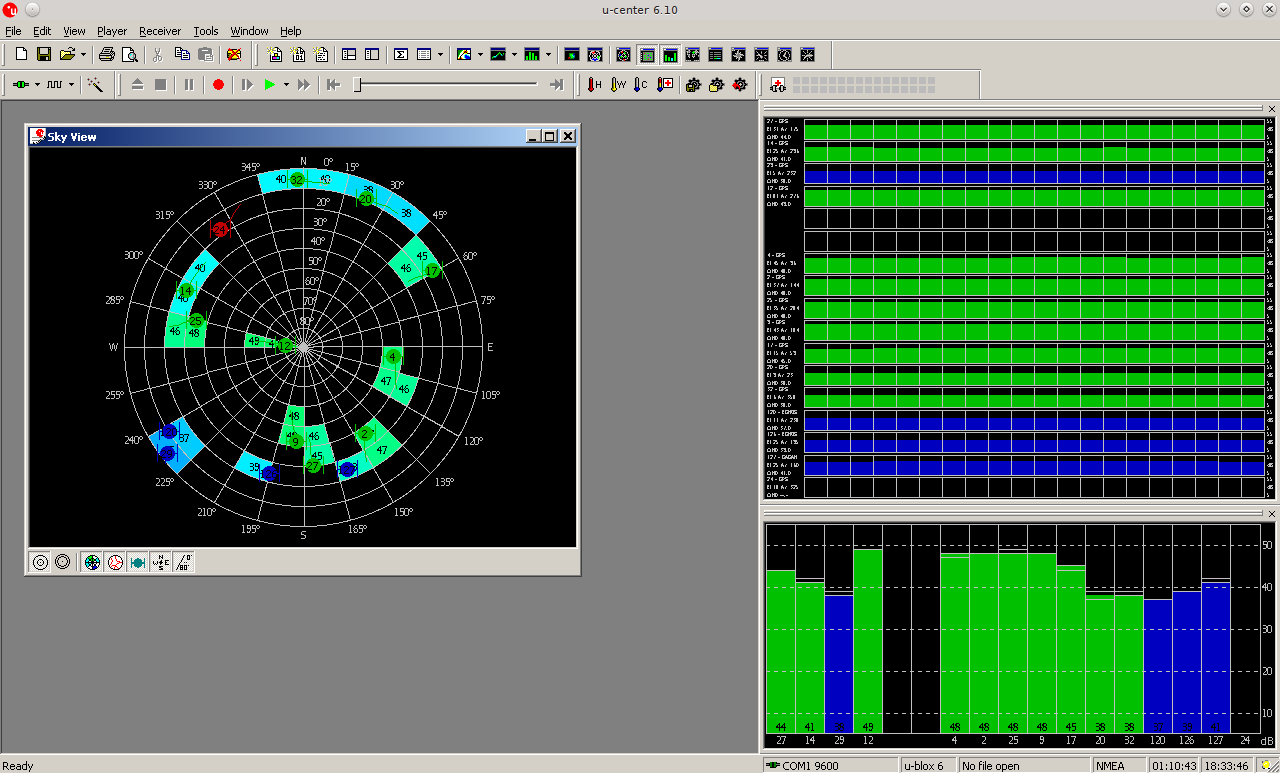Open the baudrate dropdown arrow
Screen dimensions: 1280x773
72,85
